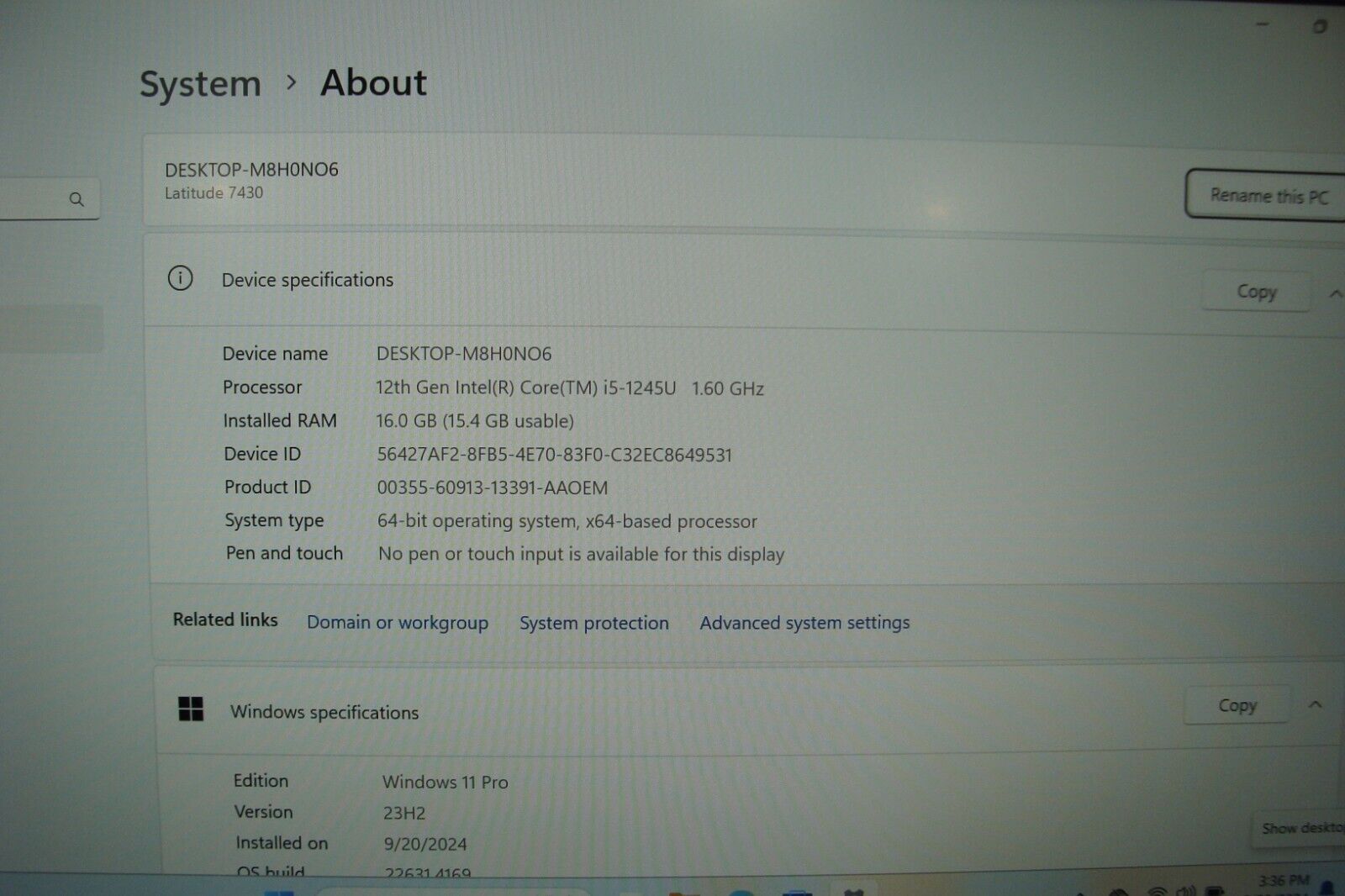Click the Latitude 7430 model text
Image resolution: width=1345 pixels, height=896 pixels.
point(214,192)
